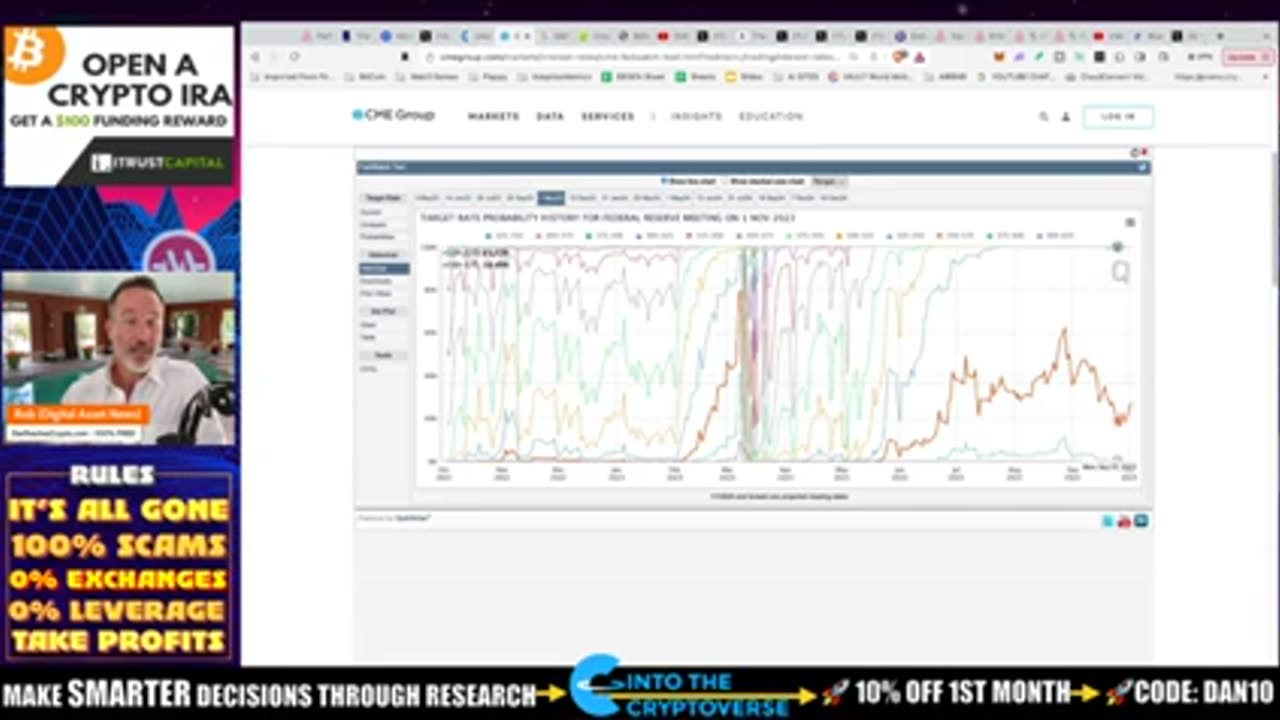Open the MARKETS navigation menu

point(493,116)
